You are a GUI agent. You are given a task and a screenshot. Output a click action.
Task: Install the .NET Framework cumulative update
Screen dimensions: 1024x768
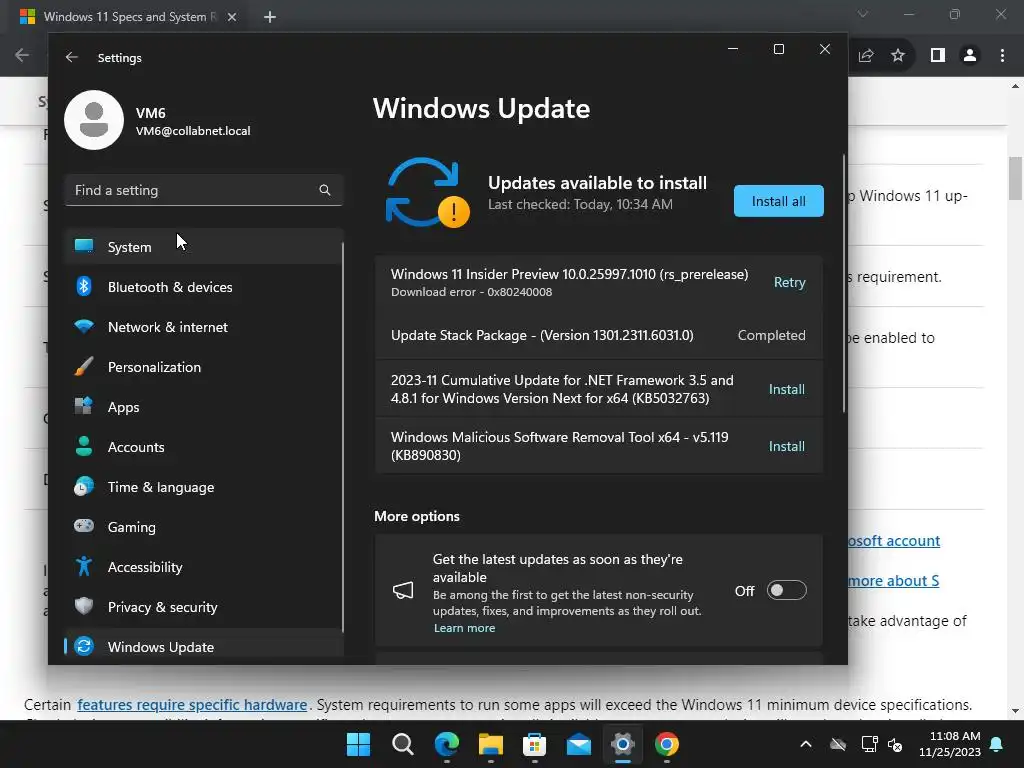786,389
